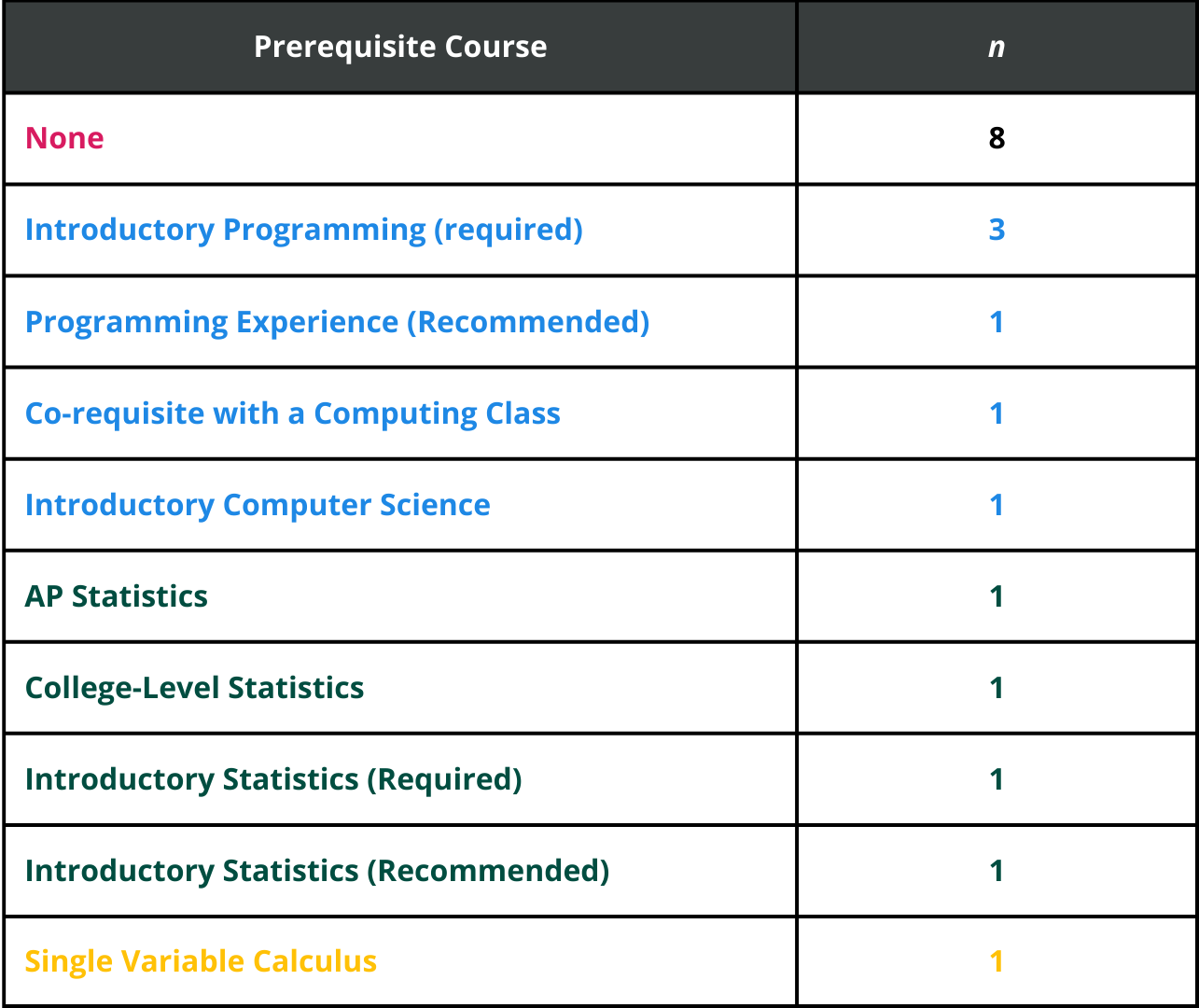
Task: Open Introductory Computer Science entry
Action: [258, 505]
